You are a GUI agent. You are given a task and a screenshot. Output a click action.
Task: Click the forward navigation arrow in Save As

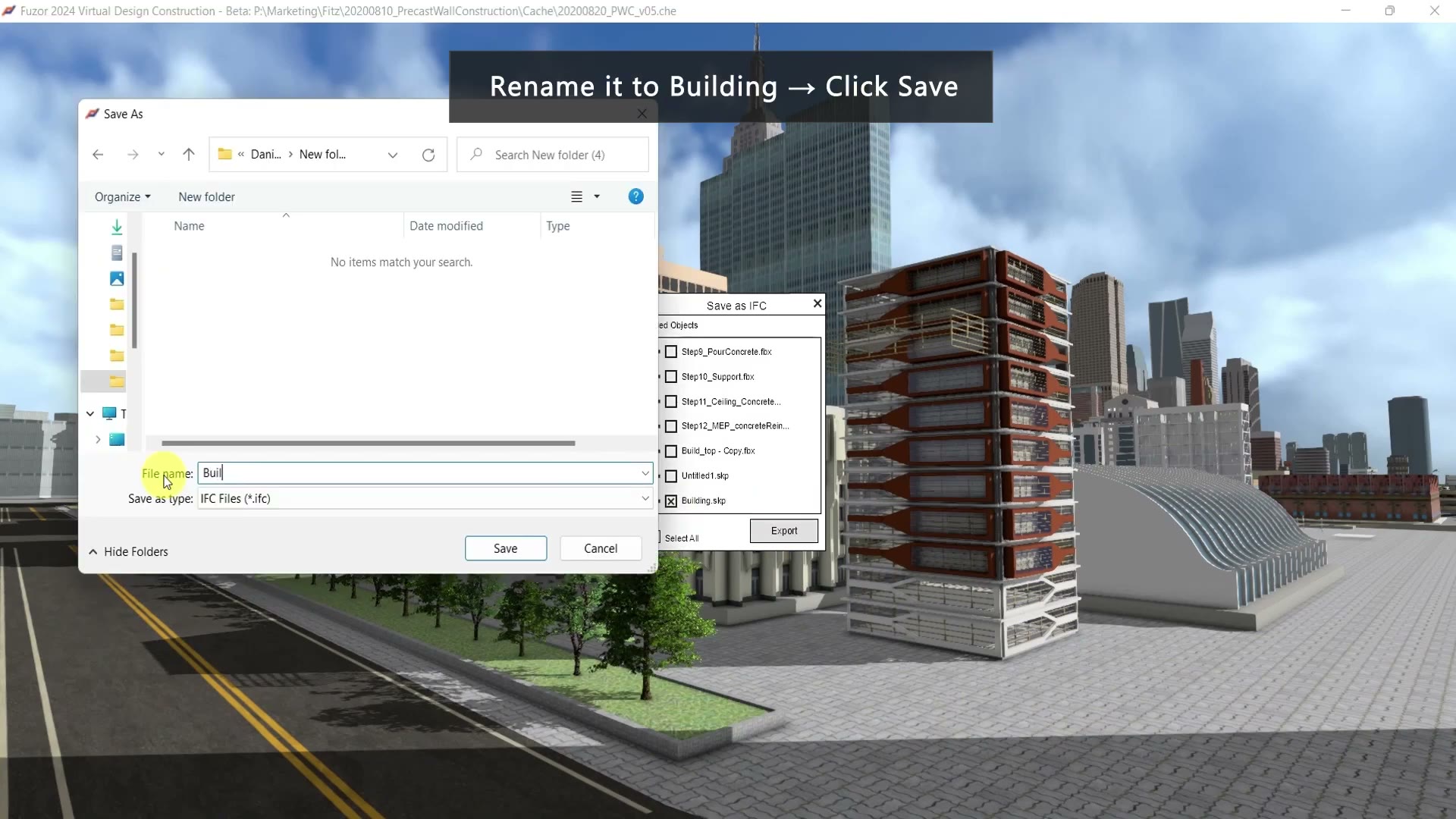[133, 155]
